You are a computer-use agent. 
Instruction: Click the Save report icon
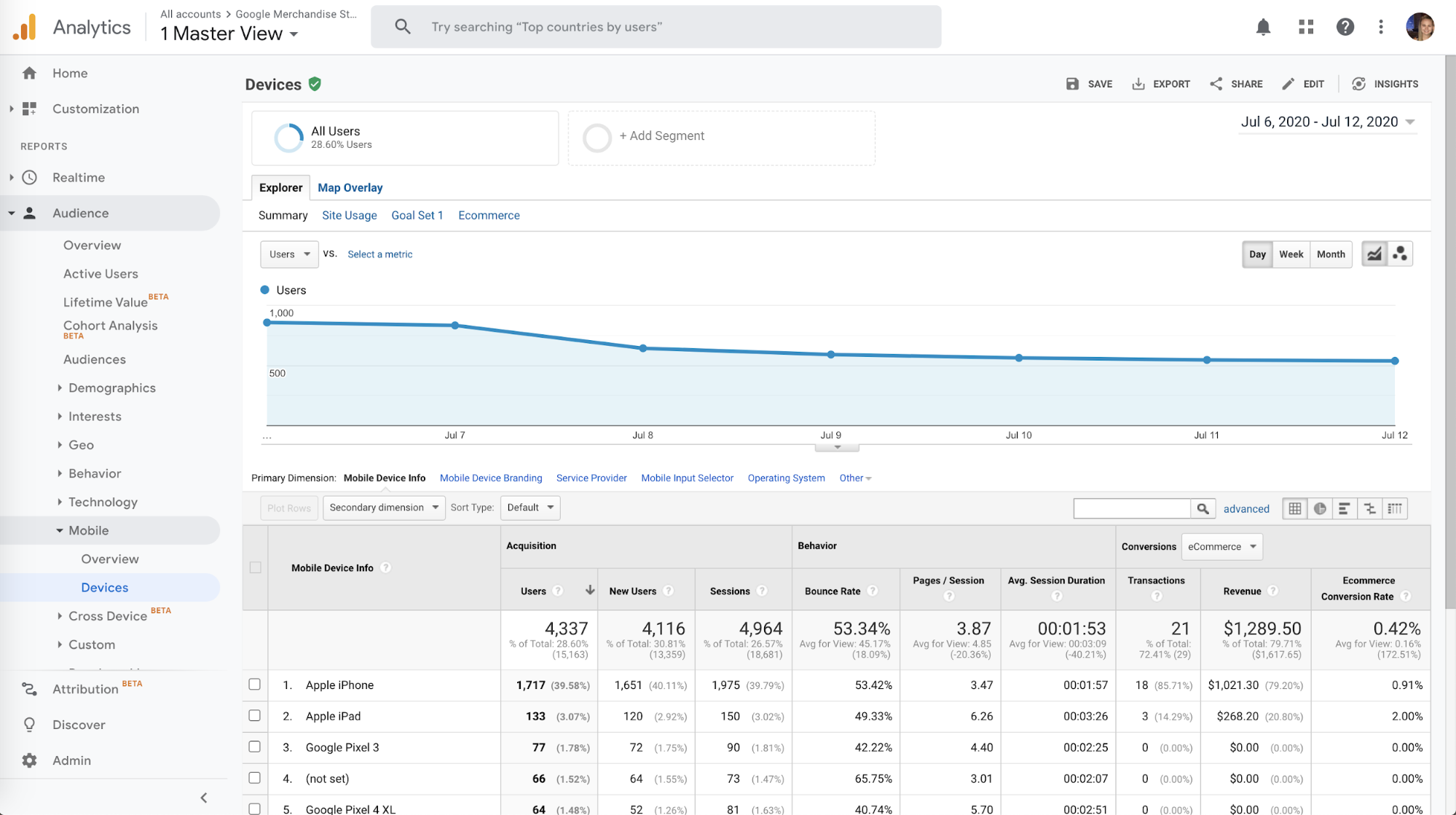tap(1072, 84)
